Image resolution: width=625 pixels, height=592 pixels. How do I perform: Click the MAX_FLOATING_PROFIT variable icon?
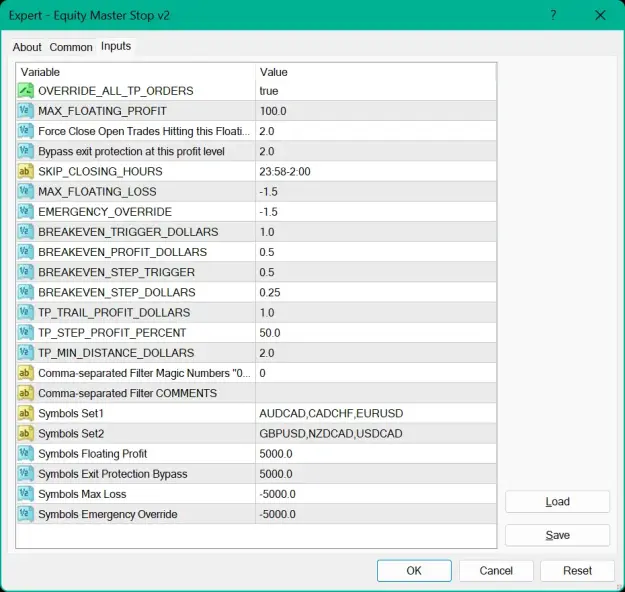click(26, 111)
